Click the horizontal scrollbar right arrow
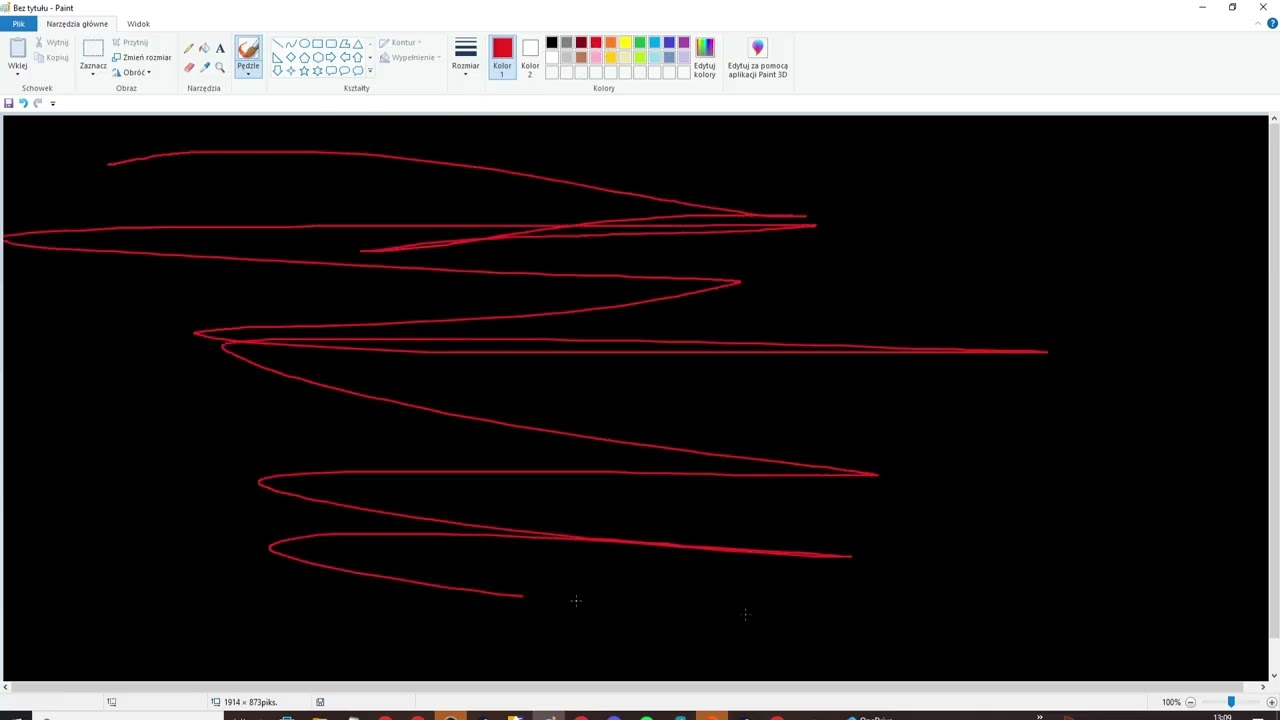 click(x=1262, y=687)
